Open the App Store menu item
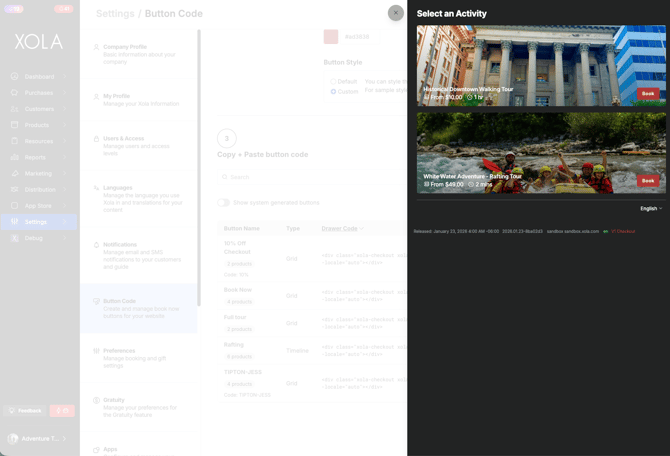Viewport: 670px width, 456px height. pyautogui.click(x=39, y=206)
